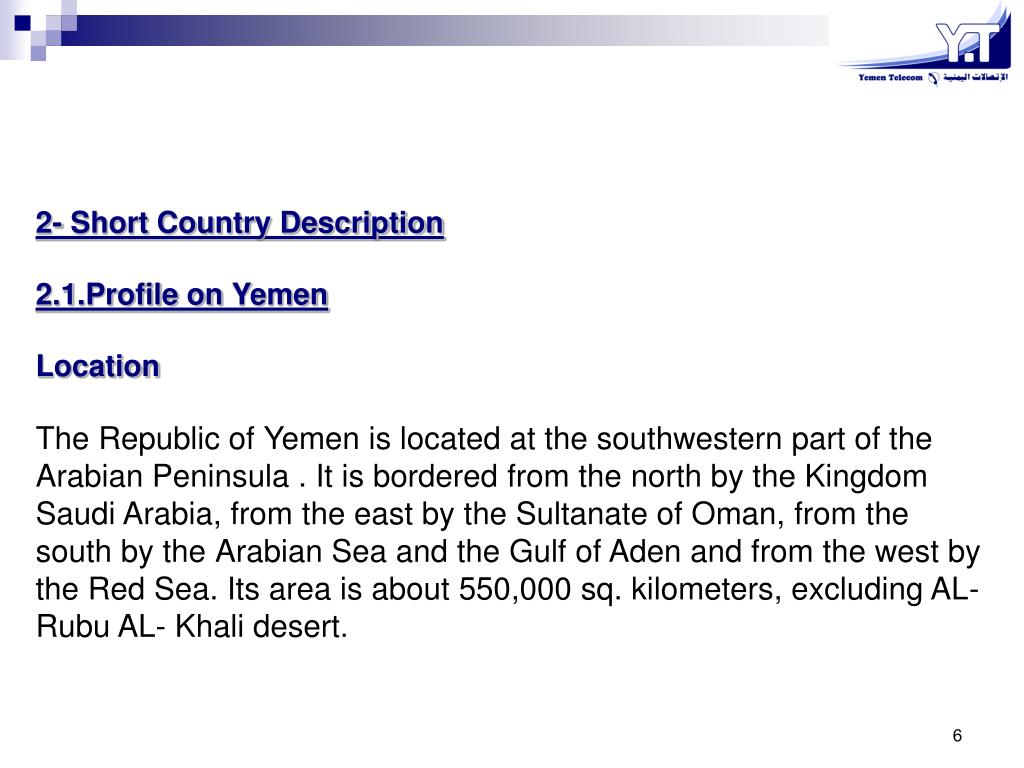The image size is (1024, 768).
Task: Click the figure '550,000' in paragraph
Action: tap(515, 590)
